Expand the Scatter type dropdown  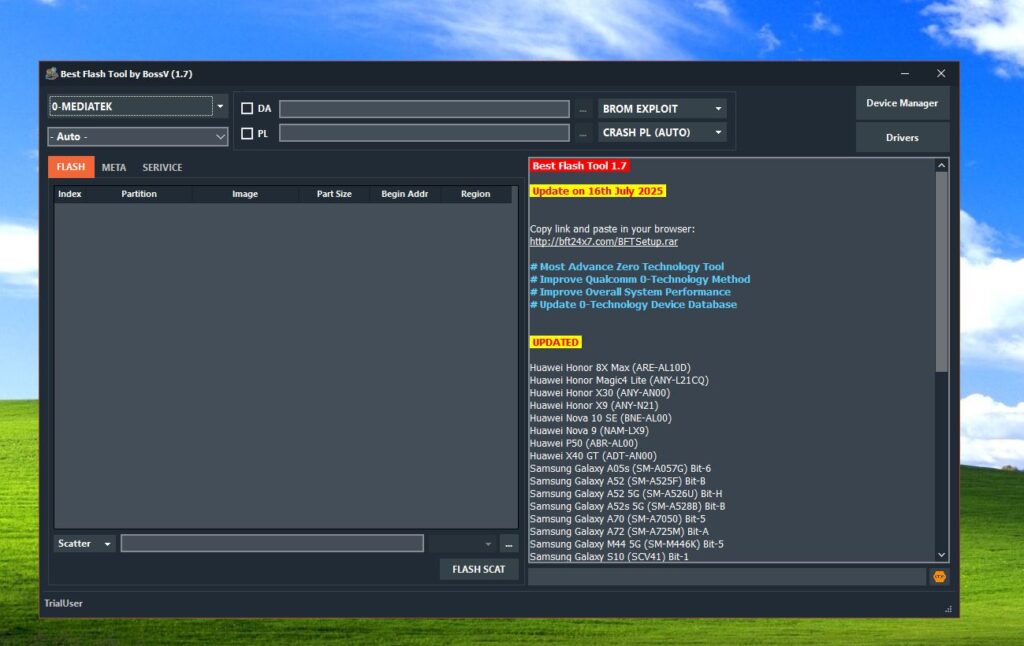tap(84, 543)
